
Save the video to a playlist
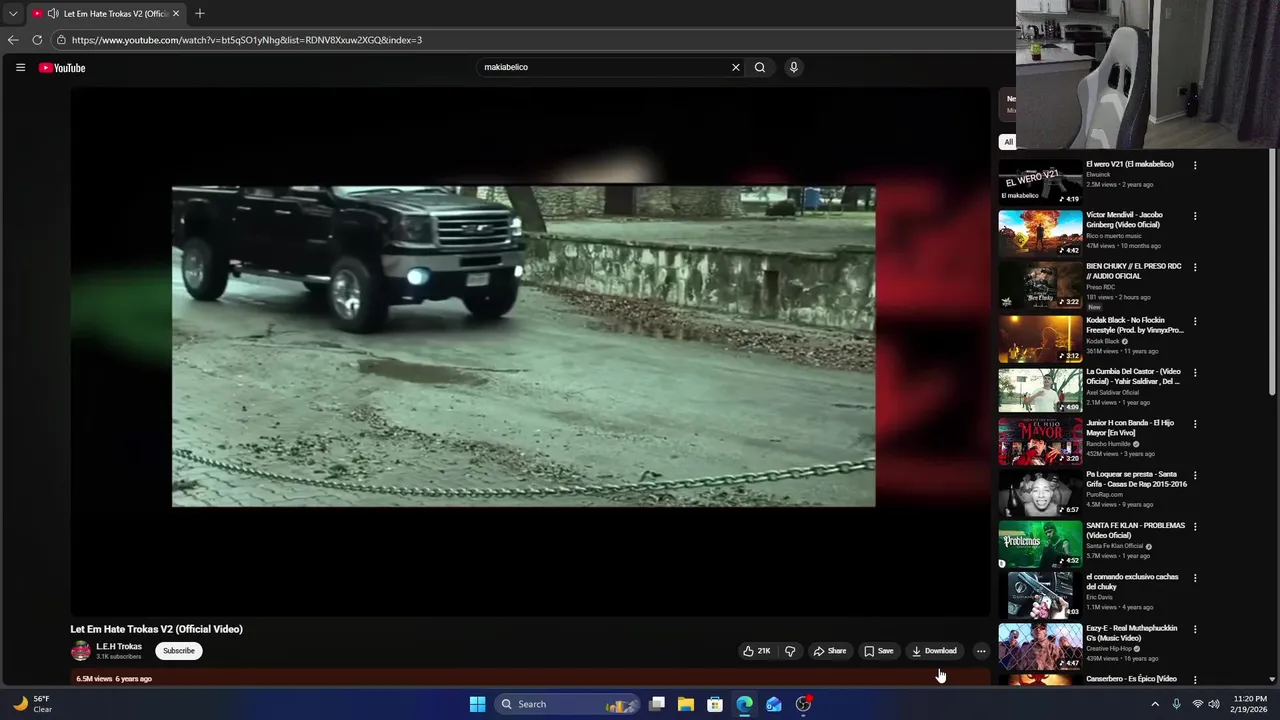(879, 651)
